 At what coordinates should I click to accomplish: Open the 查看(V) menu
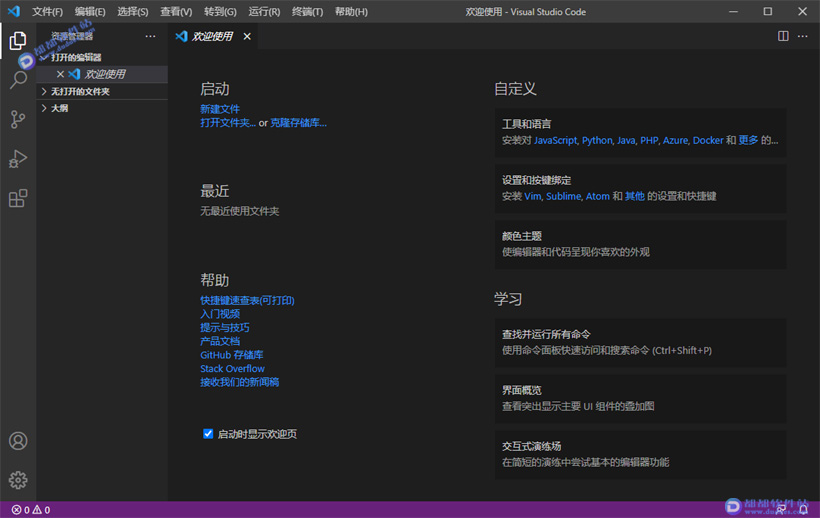(176, 11)
